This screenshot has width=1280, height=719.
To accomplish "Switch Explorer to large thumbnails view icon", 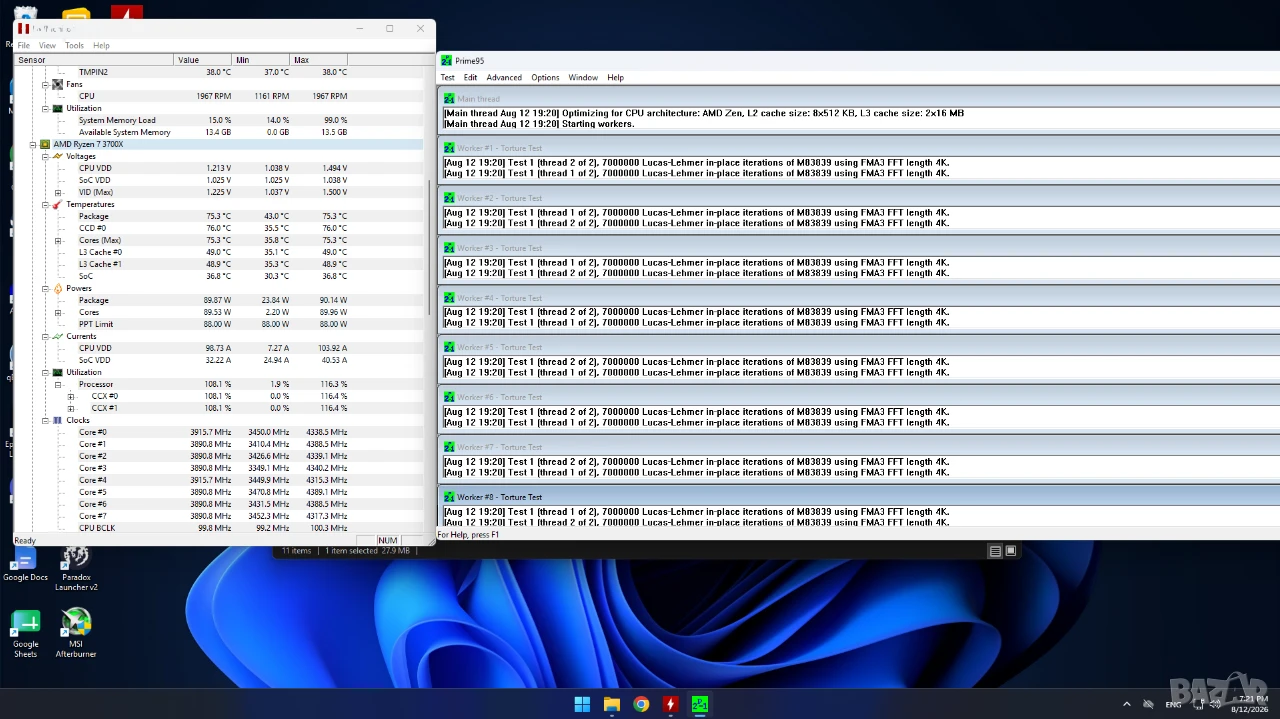I will (1011, 551).
